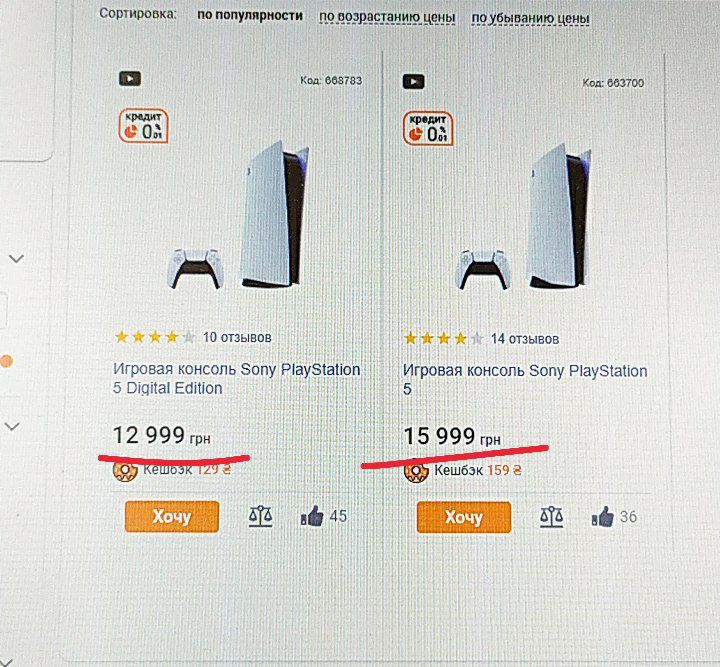Open 14 отзывов reviews link
This screenshot has width=720, height=667.
525,339
